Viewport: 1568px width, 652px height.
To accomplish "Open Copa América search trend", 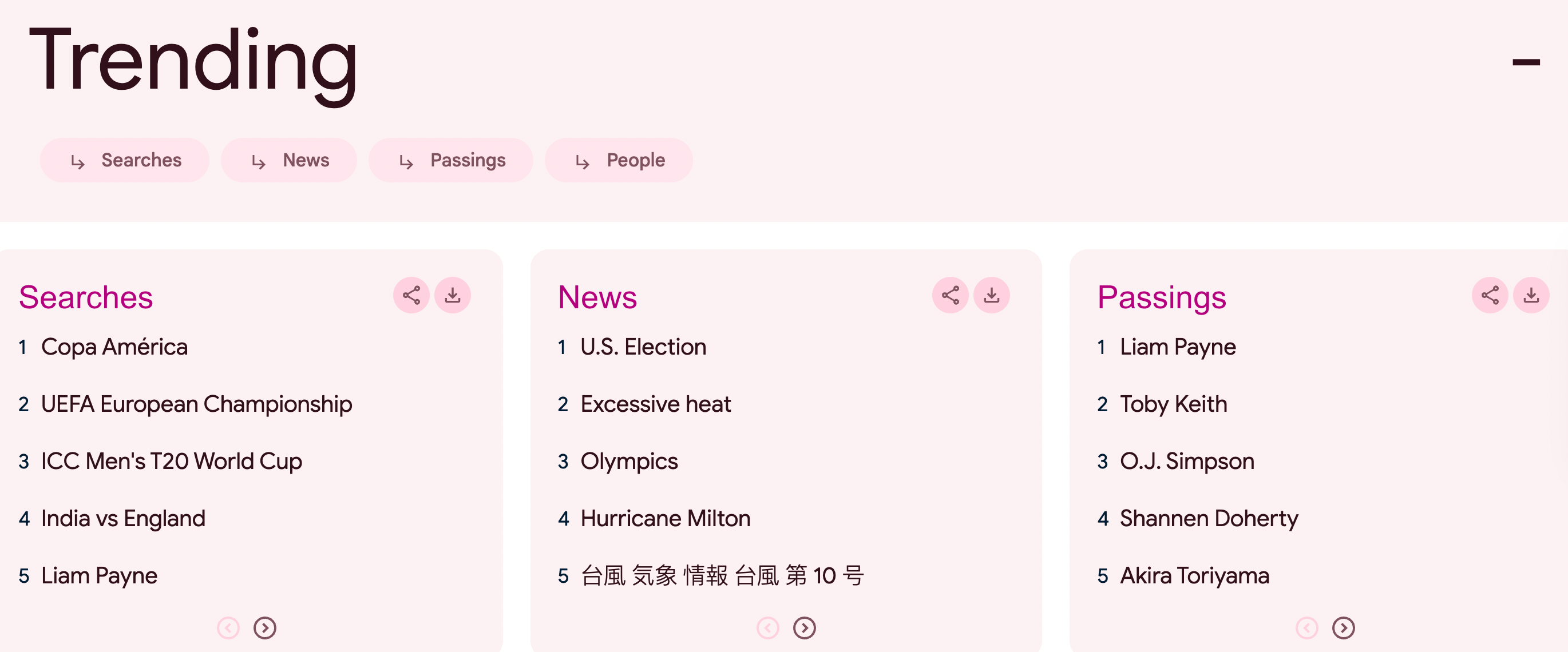I will tap(114, 347).
